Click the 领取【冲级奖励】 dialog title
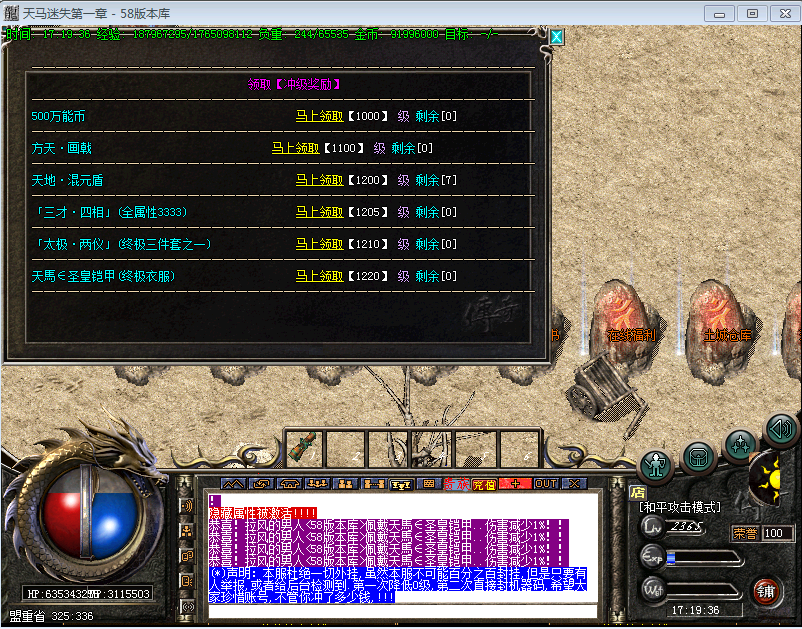Image resolution: width=802 pixels, height=629 pixels. click(x=294, y=84)
